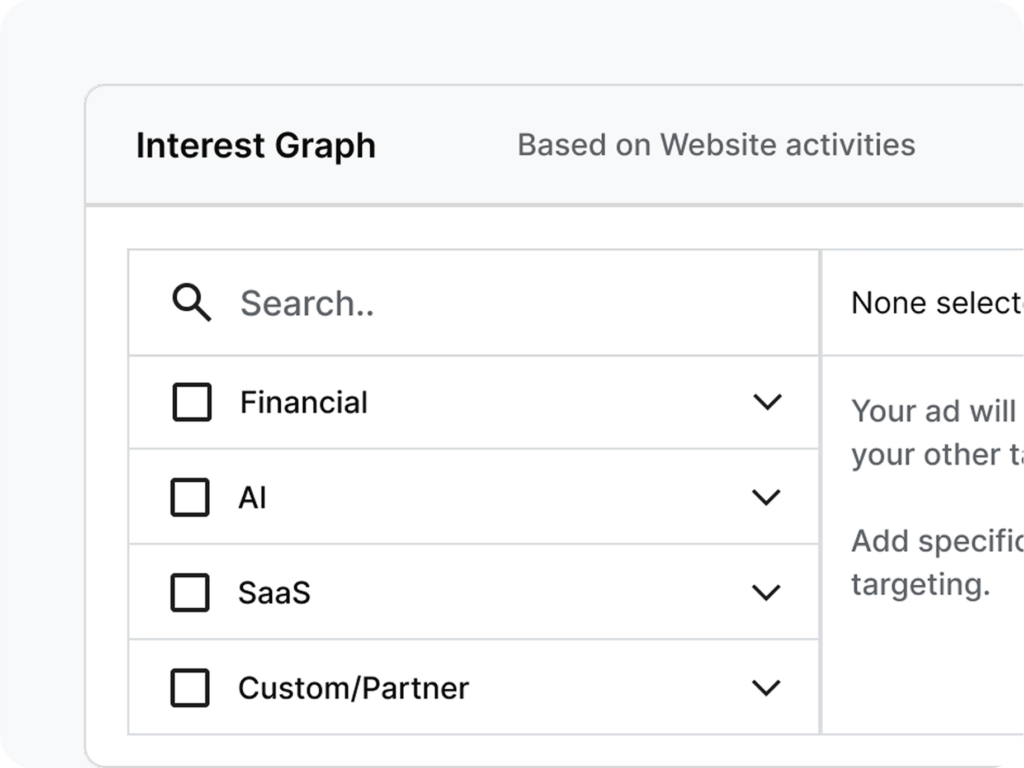The image size is (1024, 768).
Task: Select the SaaS category label
Action: click(x=274, y=592)
